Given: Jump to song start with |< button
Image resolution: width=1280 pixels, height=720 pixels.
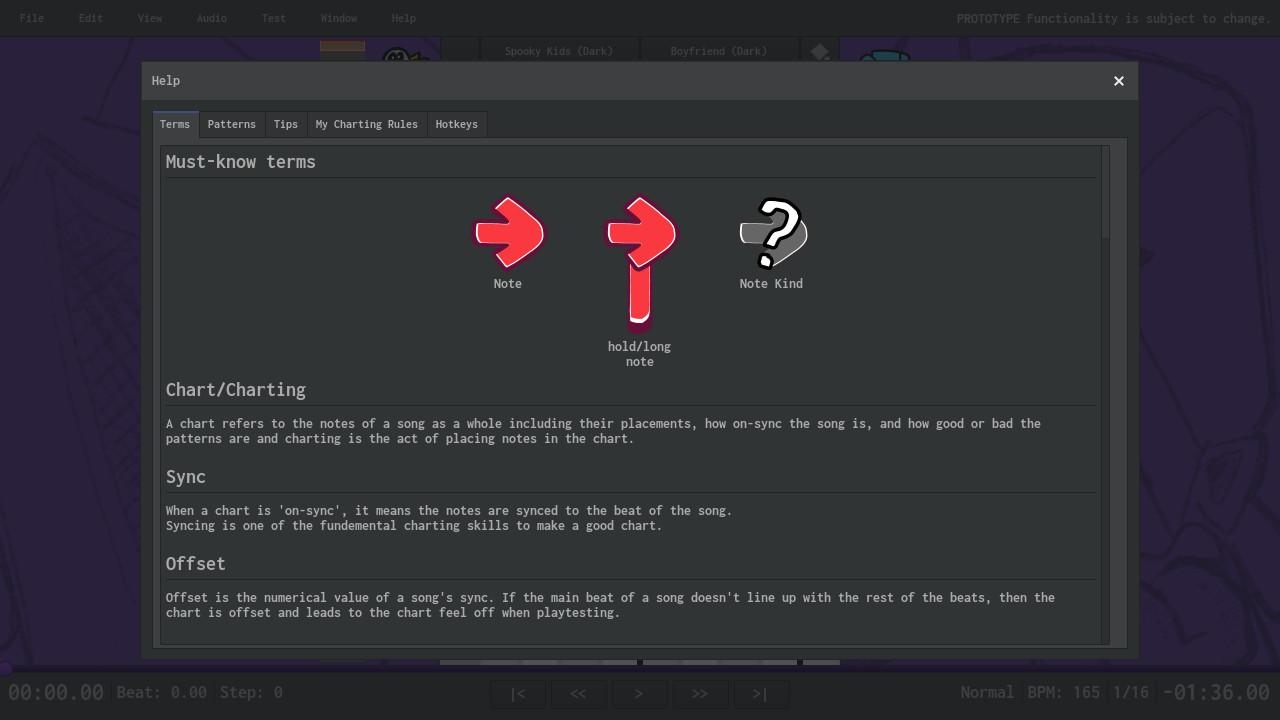Looking at the screenshot, I should coord(518,694).
